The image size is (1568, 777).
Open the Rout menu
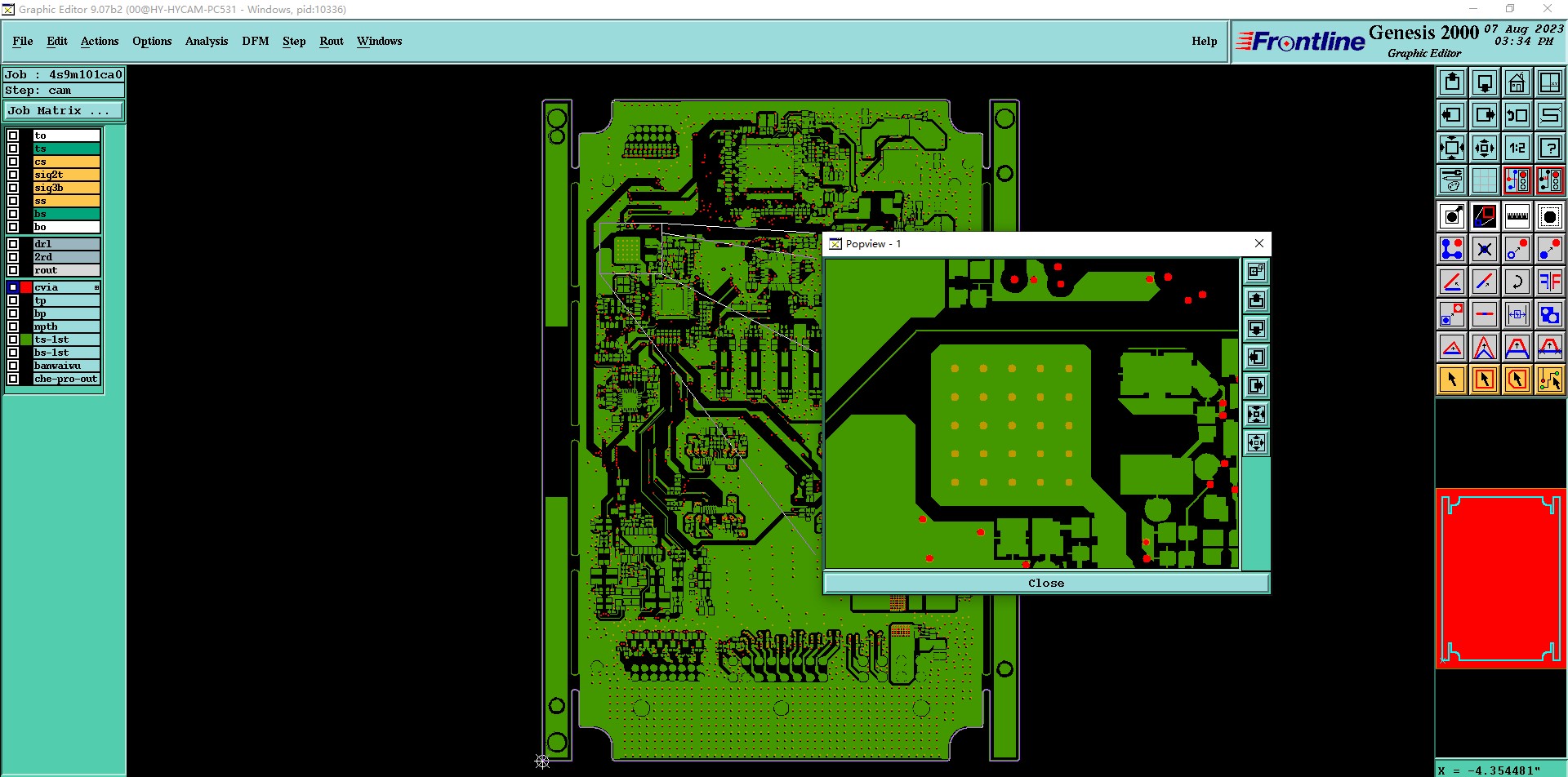pos(332,41)
